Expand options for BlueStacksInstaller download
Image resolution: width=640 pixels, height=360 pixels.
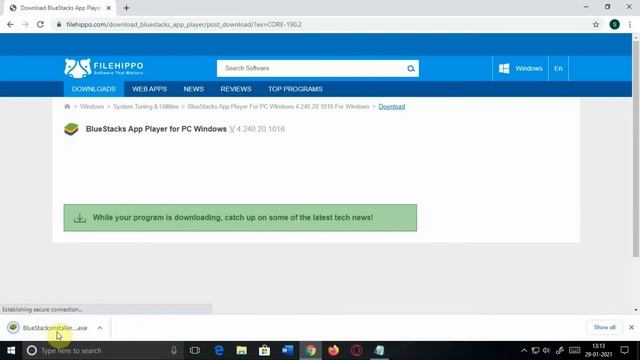(x=100, y=328)
